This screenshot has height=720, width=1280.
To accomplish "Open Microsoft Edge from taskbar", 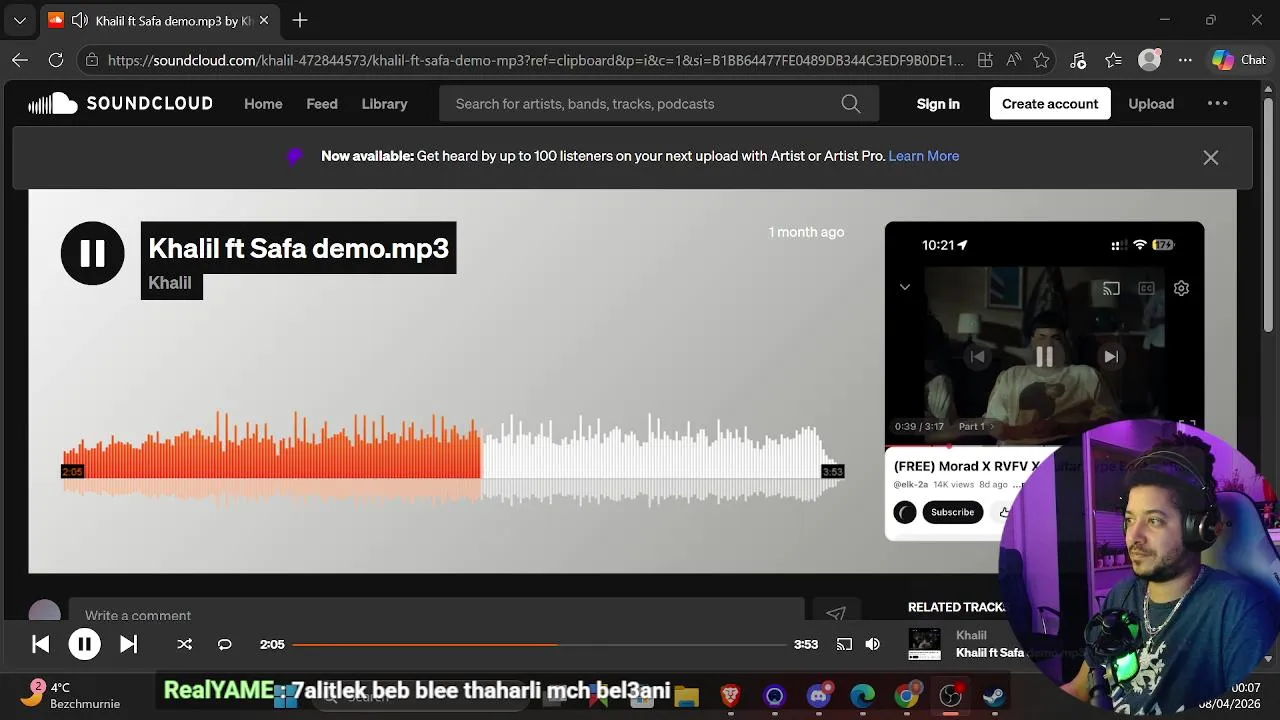I will [863, 695].
